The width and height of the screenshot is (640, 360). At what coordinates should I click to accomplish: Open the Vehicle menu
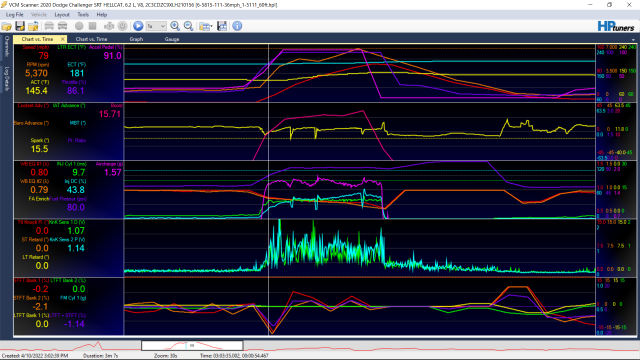pyautogui.click(x=39, y=15)
